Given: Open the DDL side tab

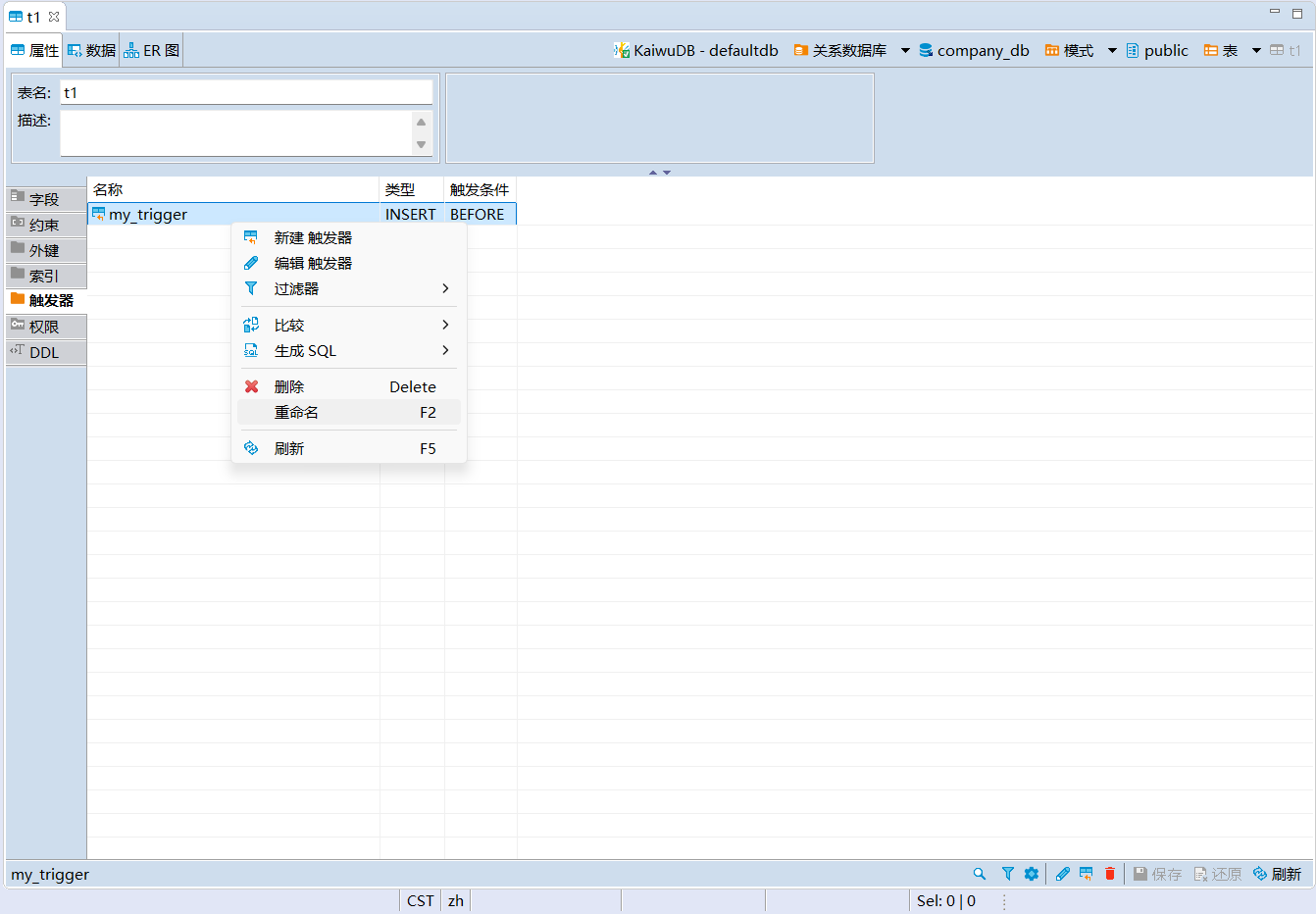Looking at the screenshot, I should 45,352.
